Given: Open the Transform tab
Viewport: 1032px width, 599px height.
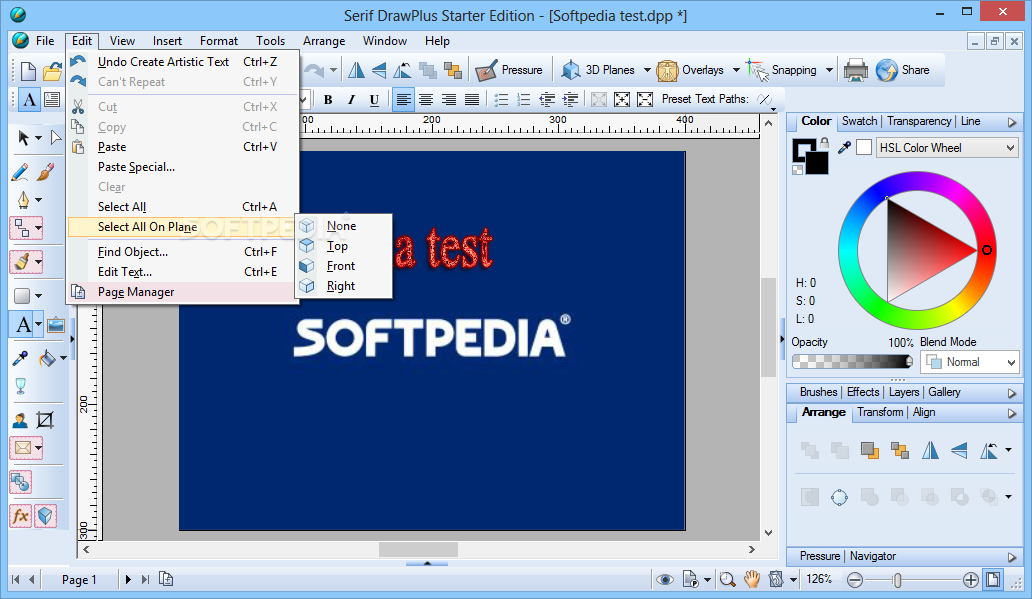Looking at the screenshot, I should point(880,412).
